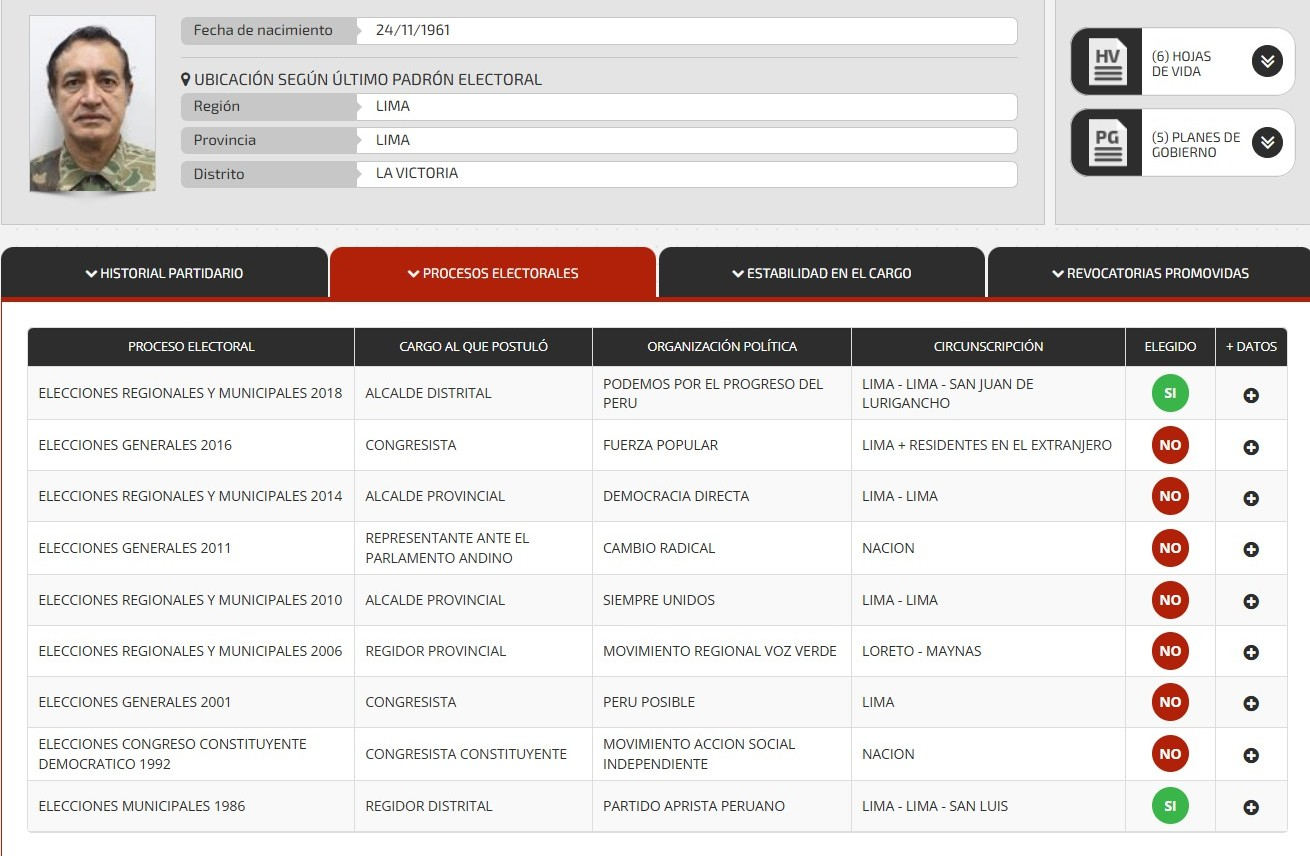
Task: Click plus icon for Elecciones Municipales 1986
Action: 1250,807
